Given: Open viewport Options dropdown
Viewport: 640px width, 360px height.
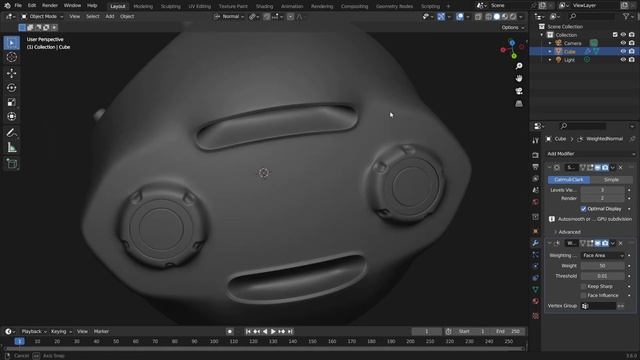Looking at the screenshot, I should [513, 27].
